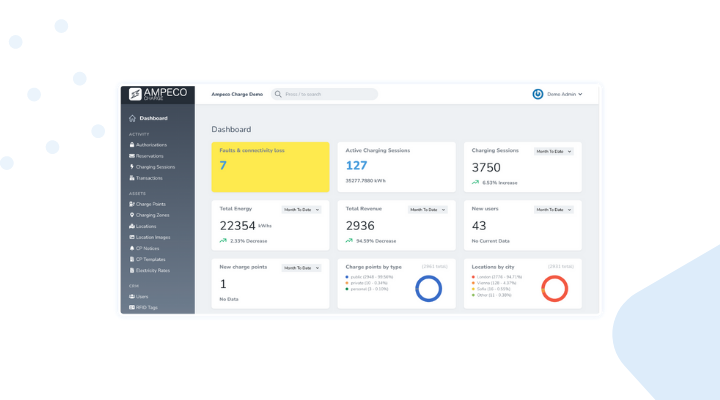Click the CP Templates document icon
This screenshot has height=400, width=720.
tap(132, 259)
